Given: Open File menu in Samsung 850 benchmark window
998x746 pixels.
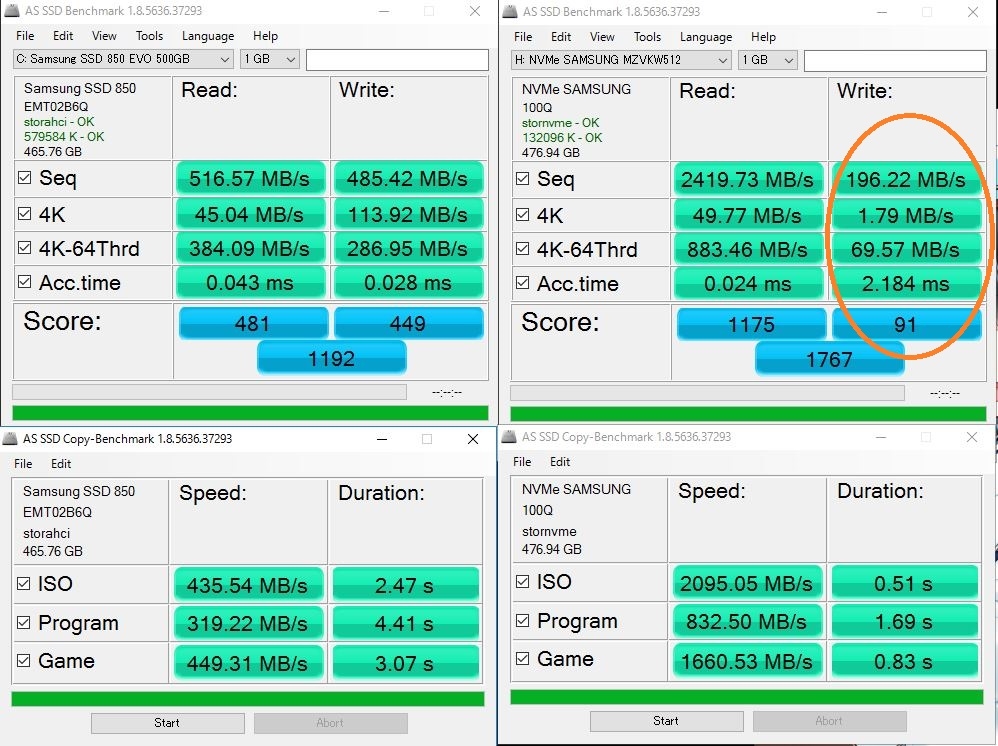Looking at the screenshot, I should point(25,36).
